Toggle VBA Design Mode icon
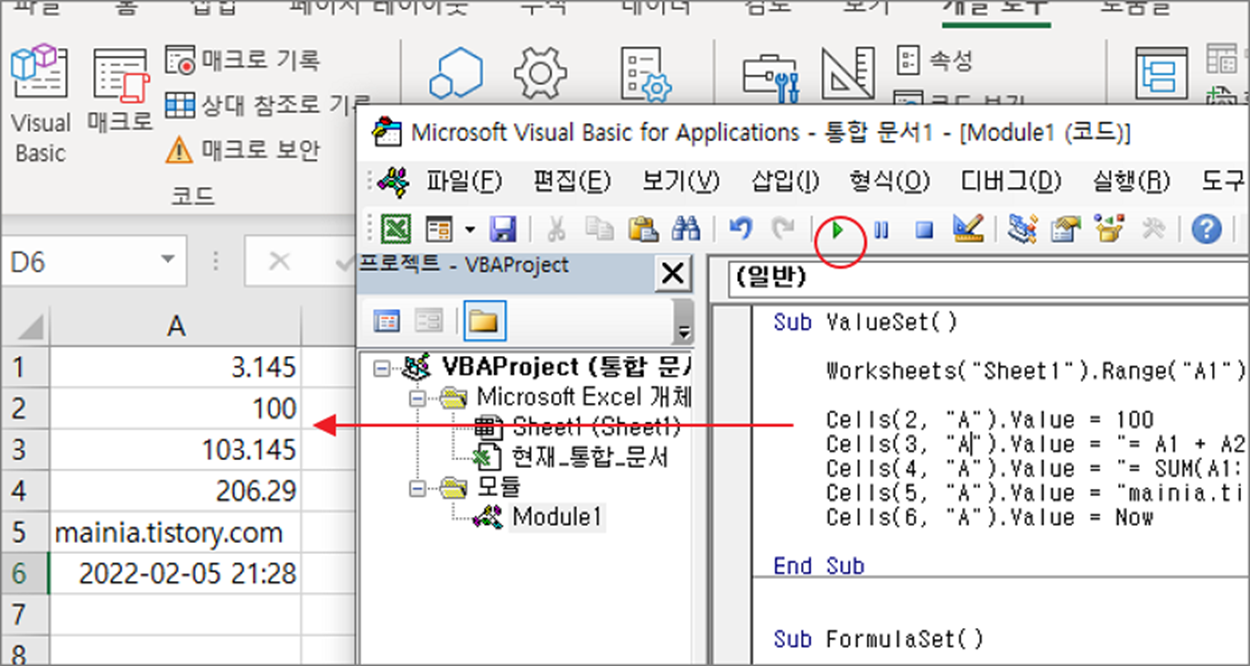Screen dimensions: 1250x666 [x=967, y=230]
